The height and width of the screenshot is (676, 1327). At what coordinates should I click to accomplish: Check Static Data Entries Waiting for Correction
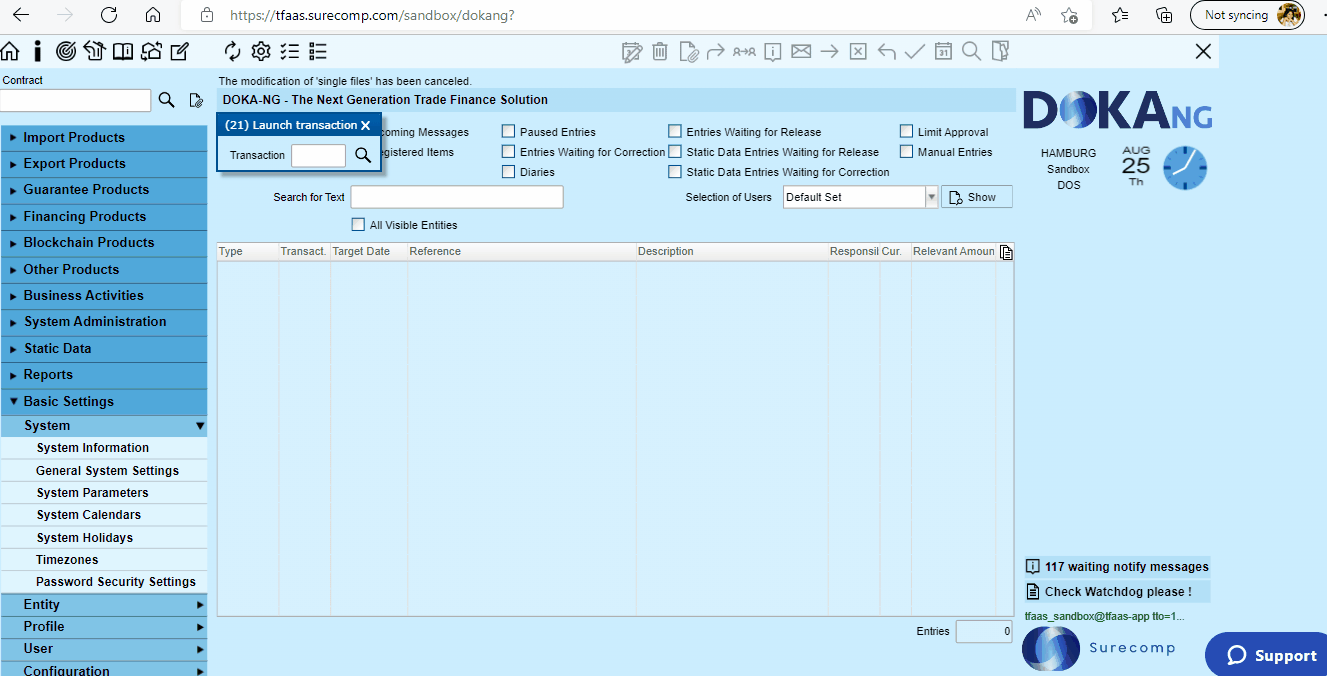coord(675,171)
